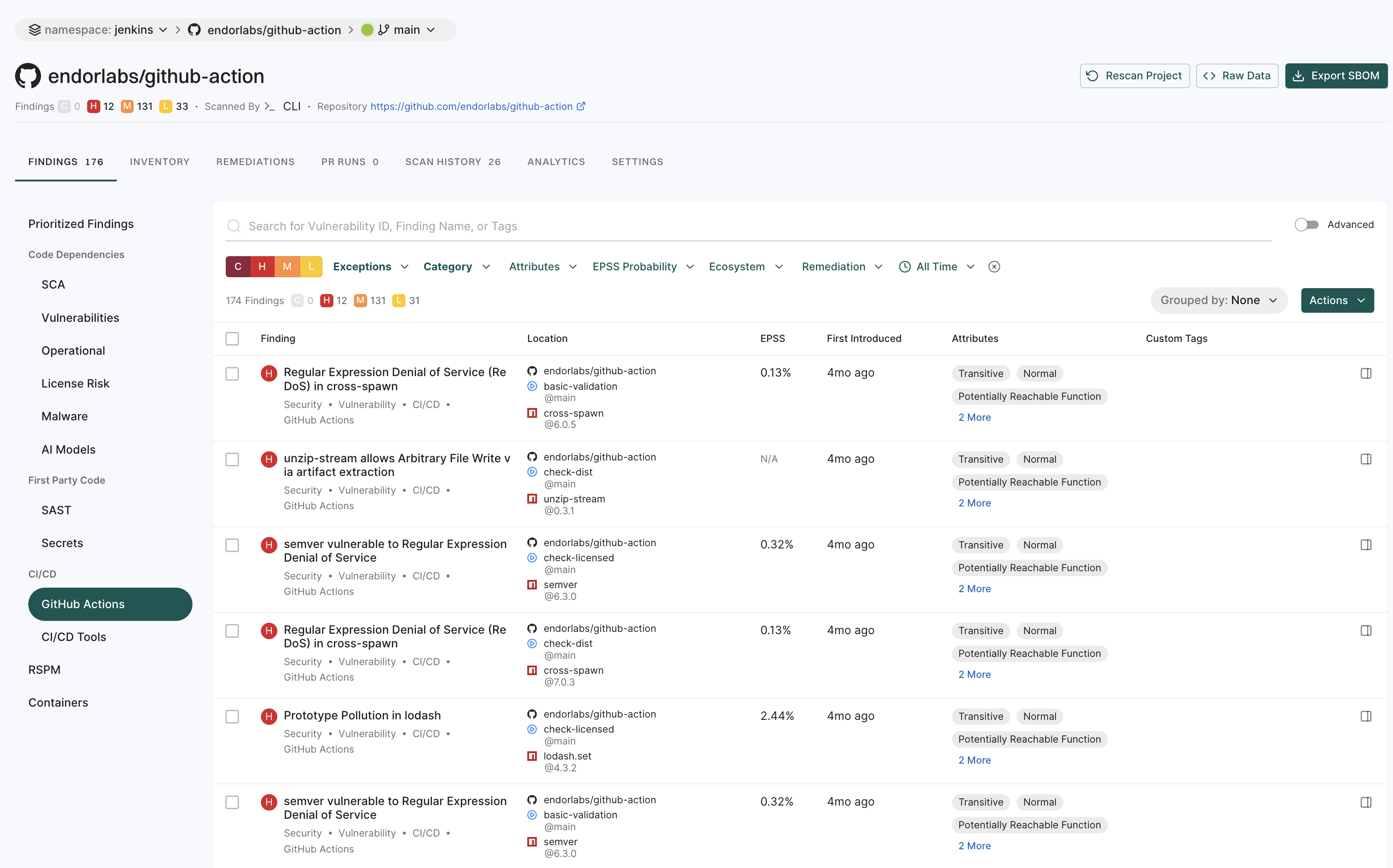Switch to the Remediations tab
This screenshot has width=1393, height=868.
tap(255, 162)
